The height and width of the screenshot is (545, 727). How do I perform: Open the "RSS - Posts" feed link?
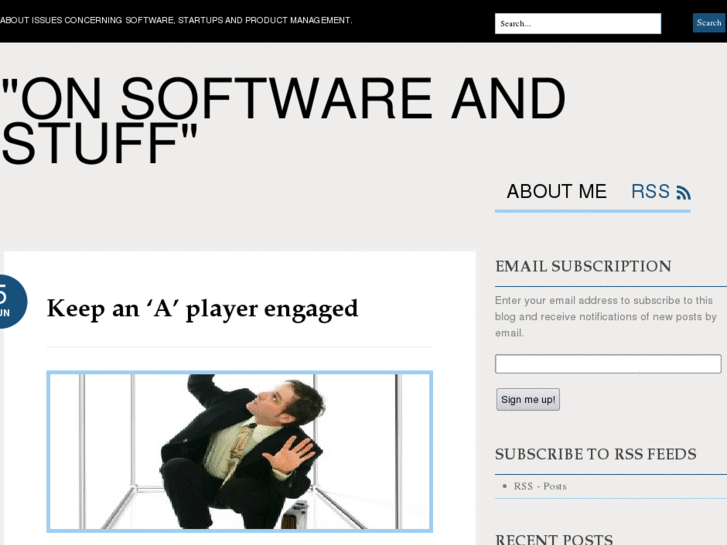(x=540, y=486)
